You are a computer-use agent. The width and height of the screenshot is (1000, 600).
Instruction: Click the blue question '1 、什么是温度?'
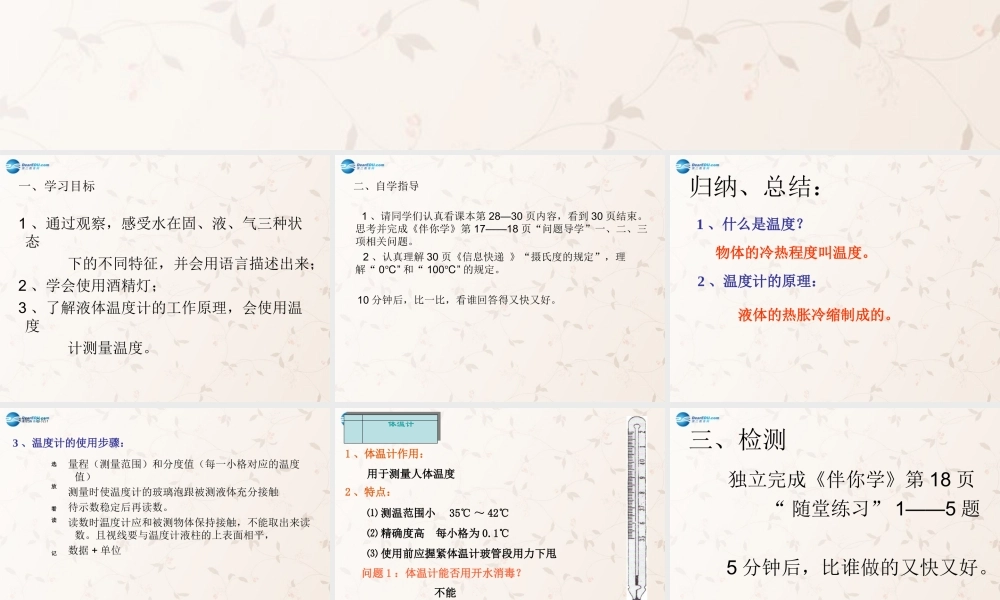pos(750,224)
